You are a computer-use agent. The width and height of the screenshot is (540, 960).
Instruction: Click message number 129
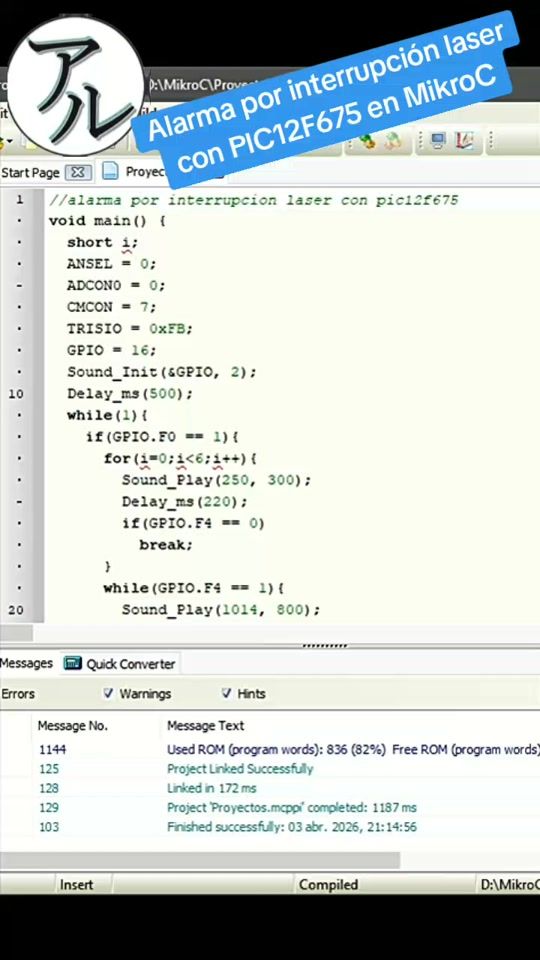coord(49,808)
